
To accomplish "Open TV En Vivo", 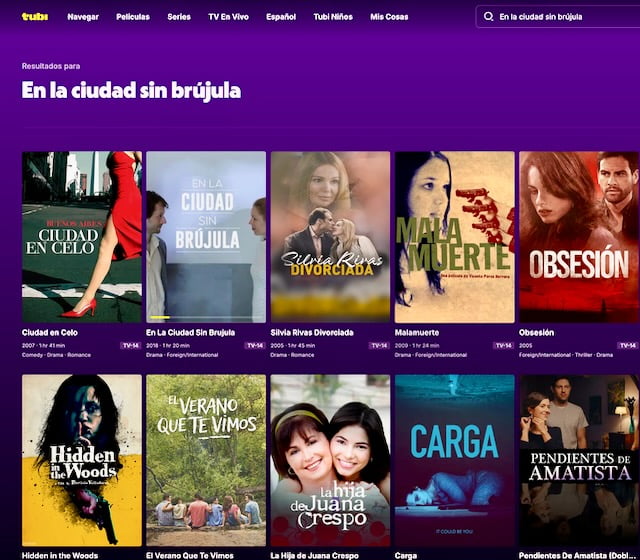I will coord(228,17).
